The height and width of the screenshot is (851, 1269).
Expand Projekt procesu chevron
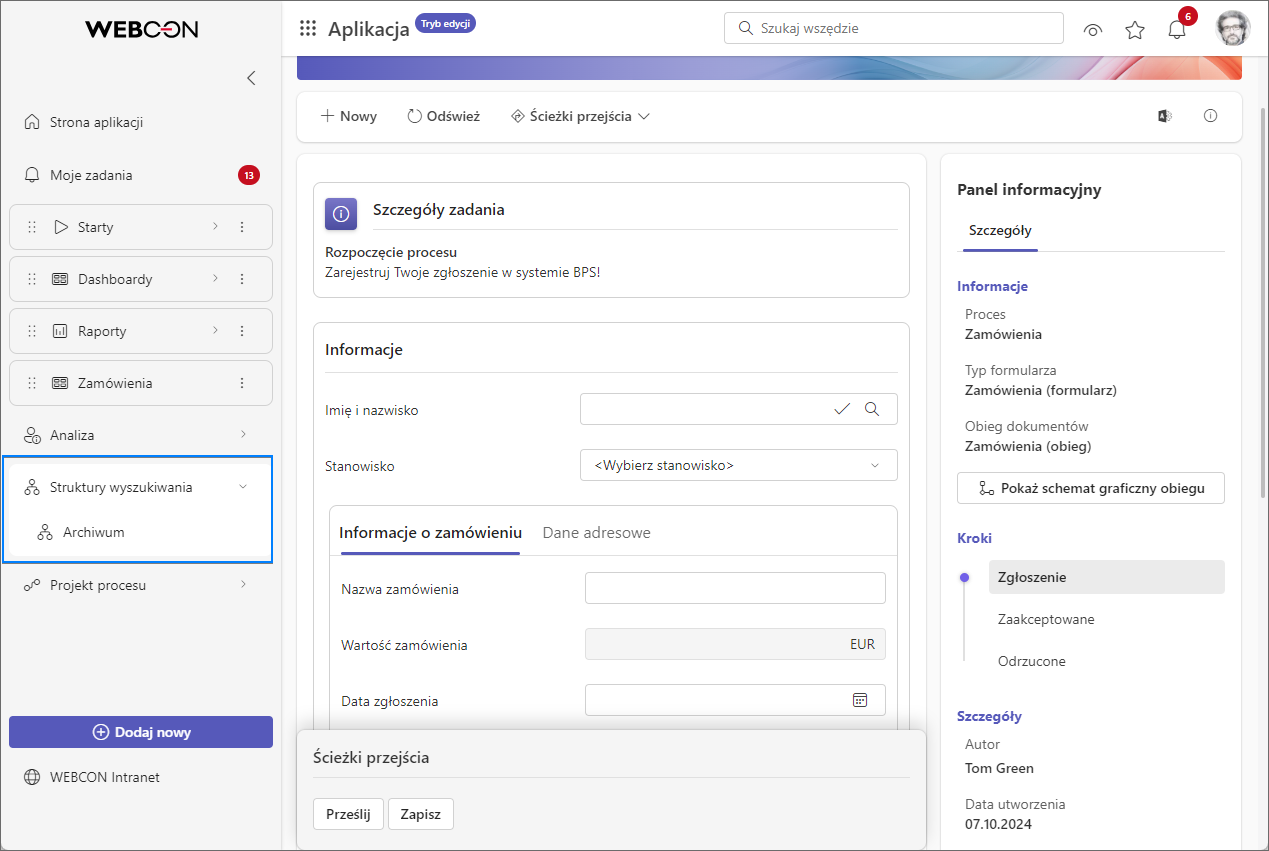(x=243, y=584)
